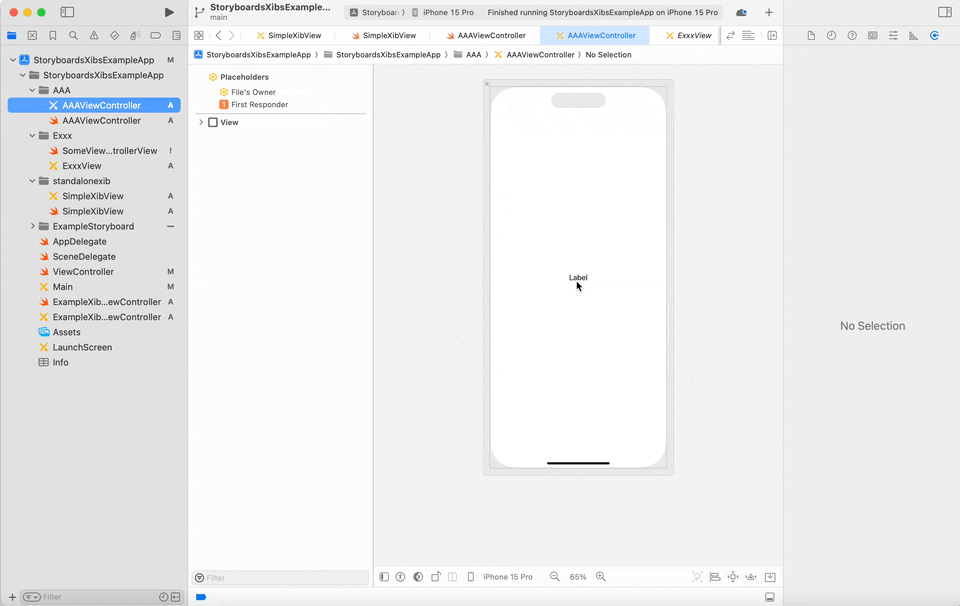The width and height of the screenshot is (960, 606).
Task: Zoom out the canvas
Action: tap(555, 577)
